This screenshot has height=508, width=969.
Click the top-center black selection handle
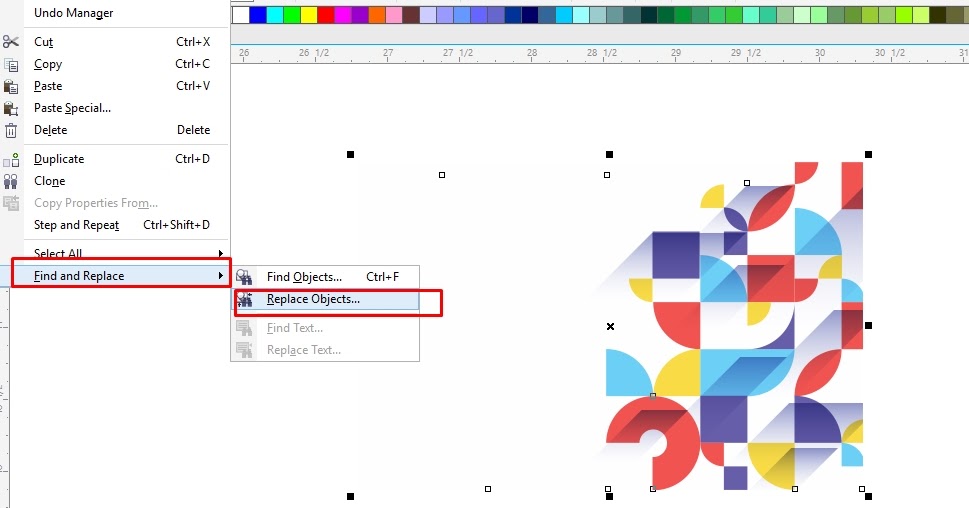click(x=609, y=155)
